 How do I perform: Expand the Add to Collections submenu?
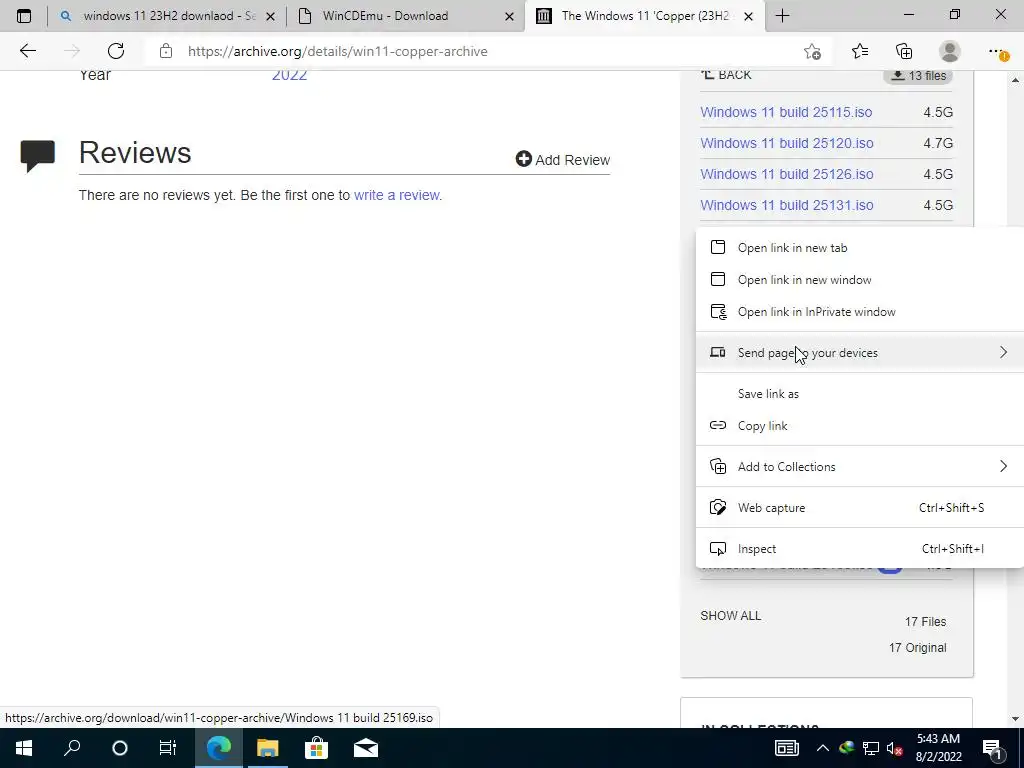(859, 466)
